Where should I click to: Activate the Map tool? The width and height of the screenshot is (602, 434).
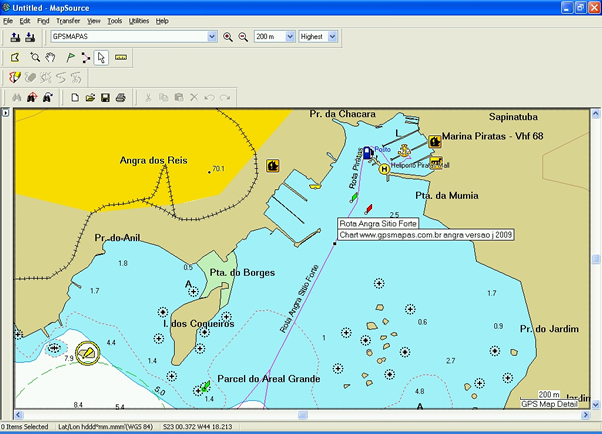[15, 57]
